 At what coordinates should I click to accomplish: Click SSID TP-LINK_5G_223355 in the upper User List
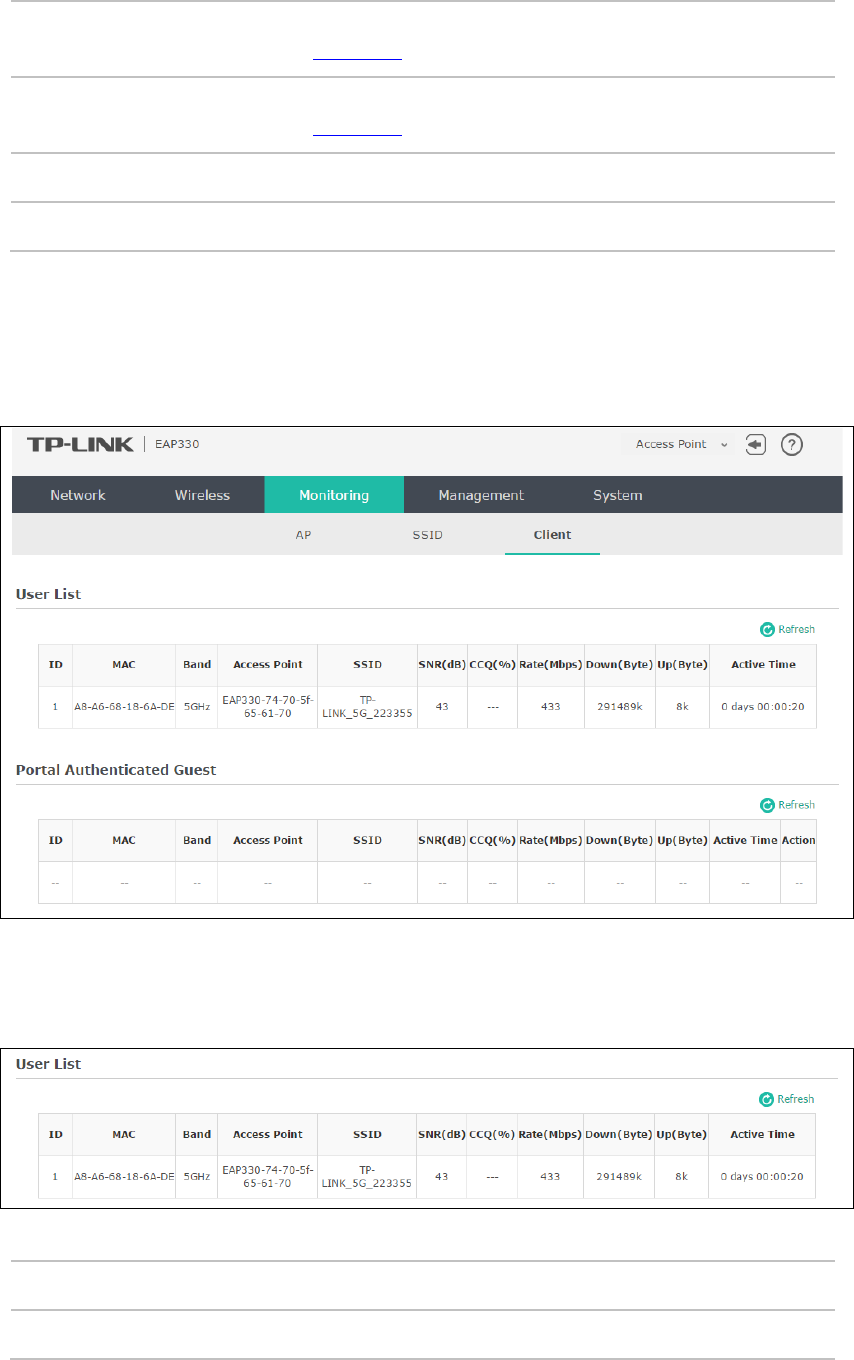pos(368,707)
